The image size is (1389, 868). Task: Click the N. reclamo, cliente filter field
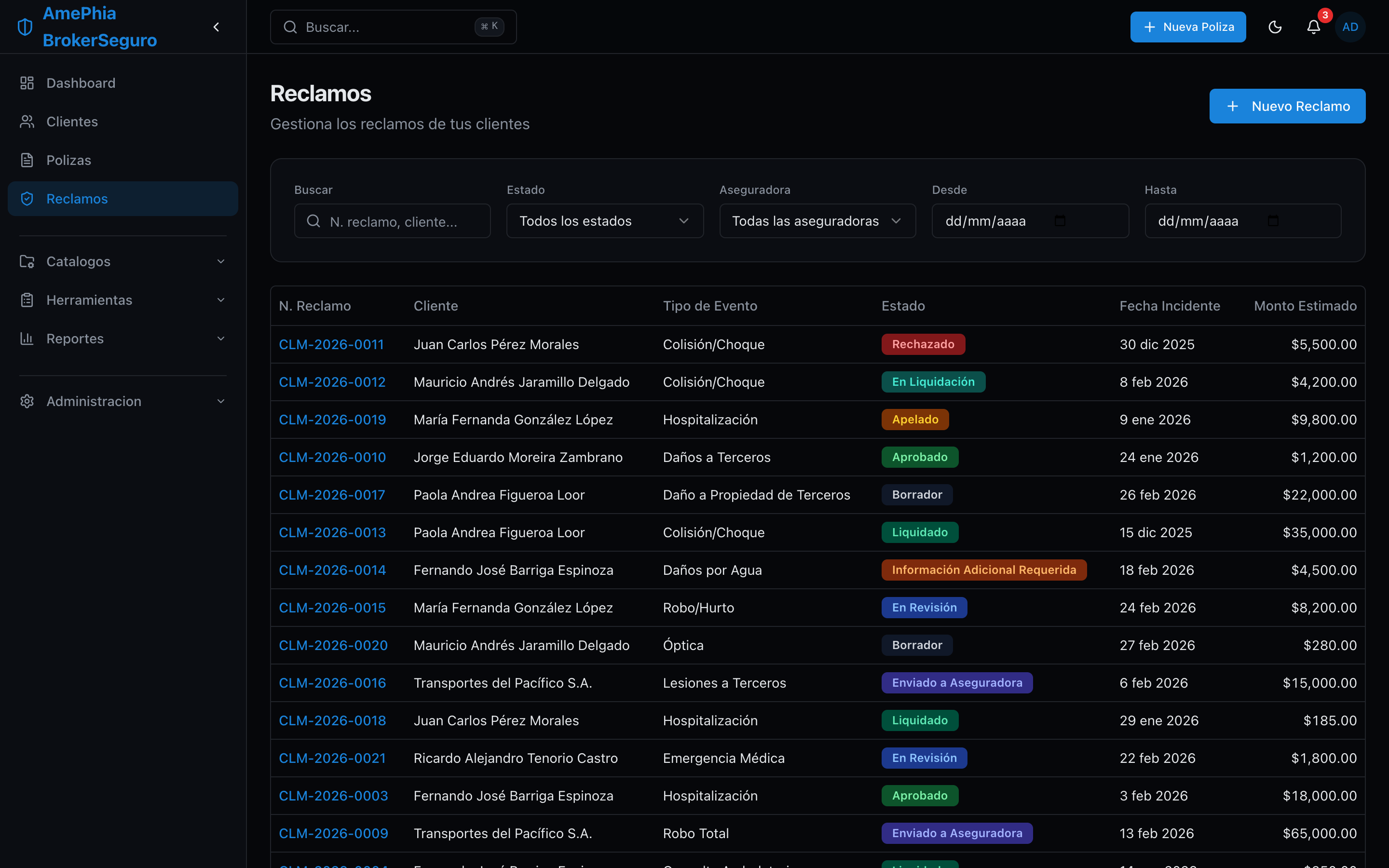(393, 221)
